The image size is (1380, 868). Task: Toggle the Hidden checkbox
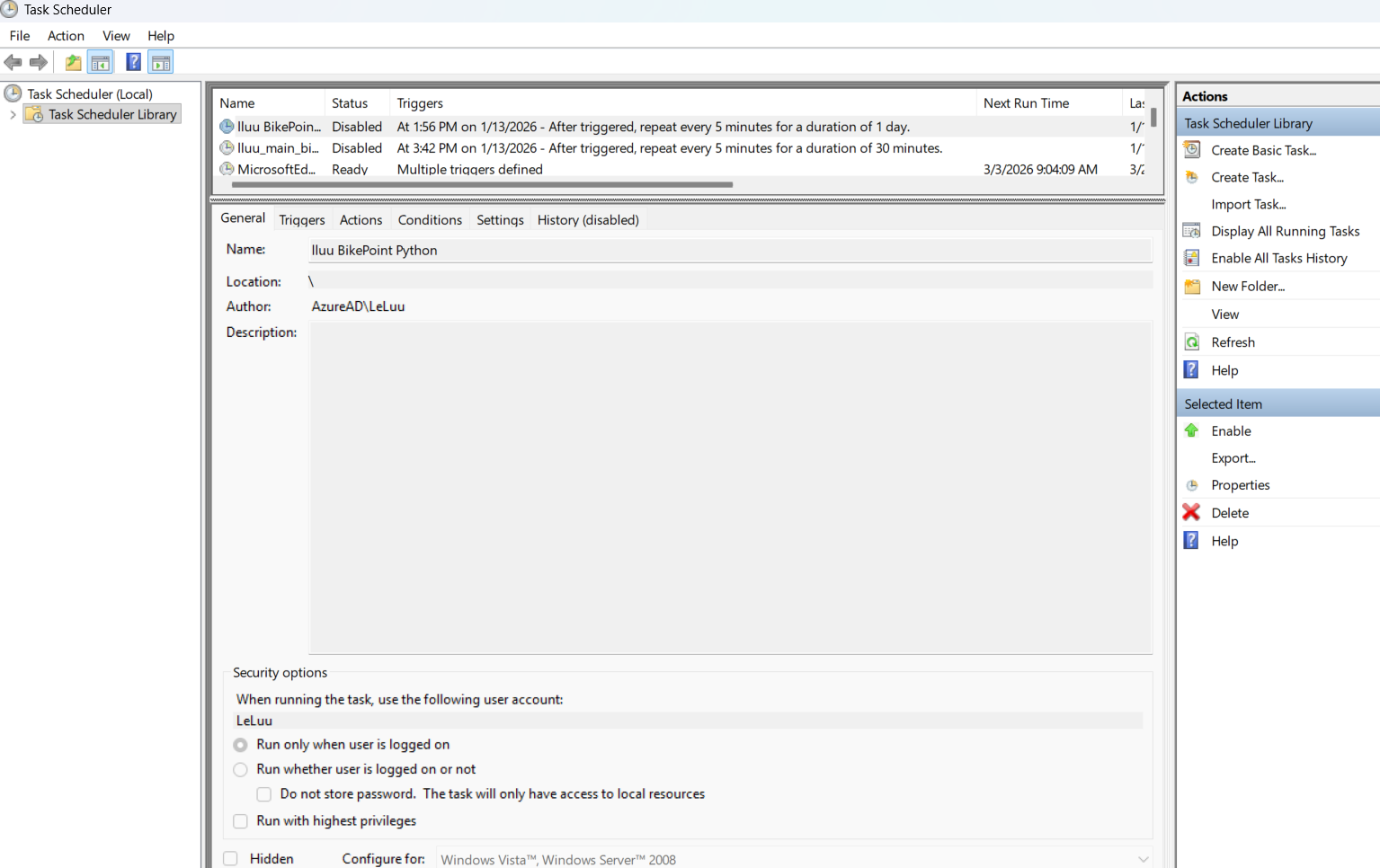[x=231, y=858]
